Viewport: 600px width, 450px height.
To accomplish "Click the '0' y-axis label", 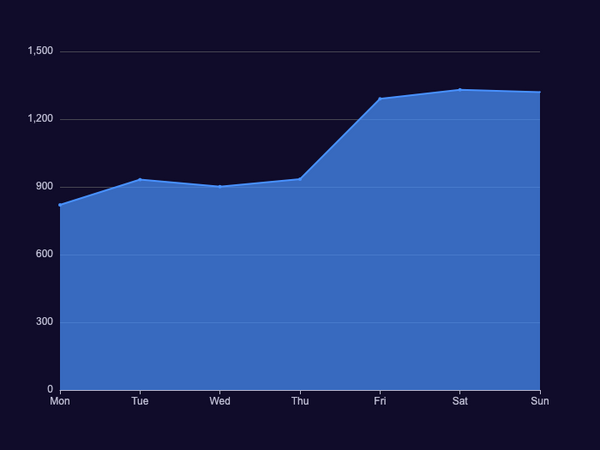I will [50, 390].
